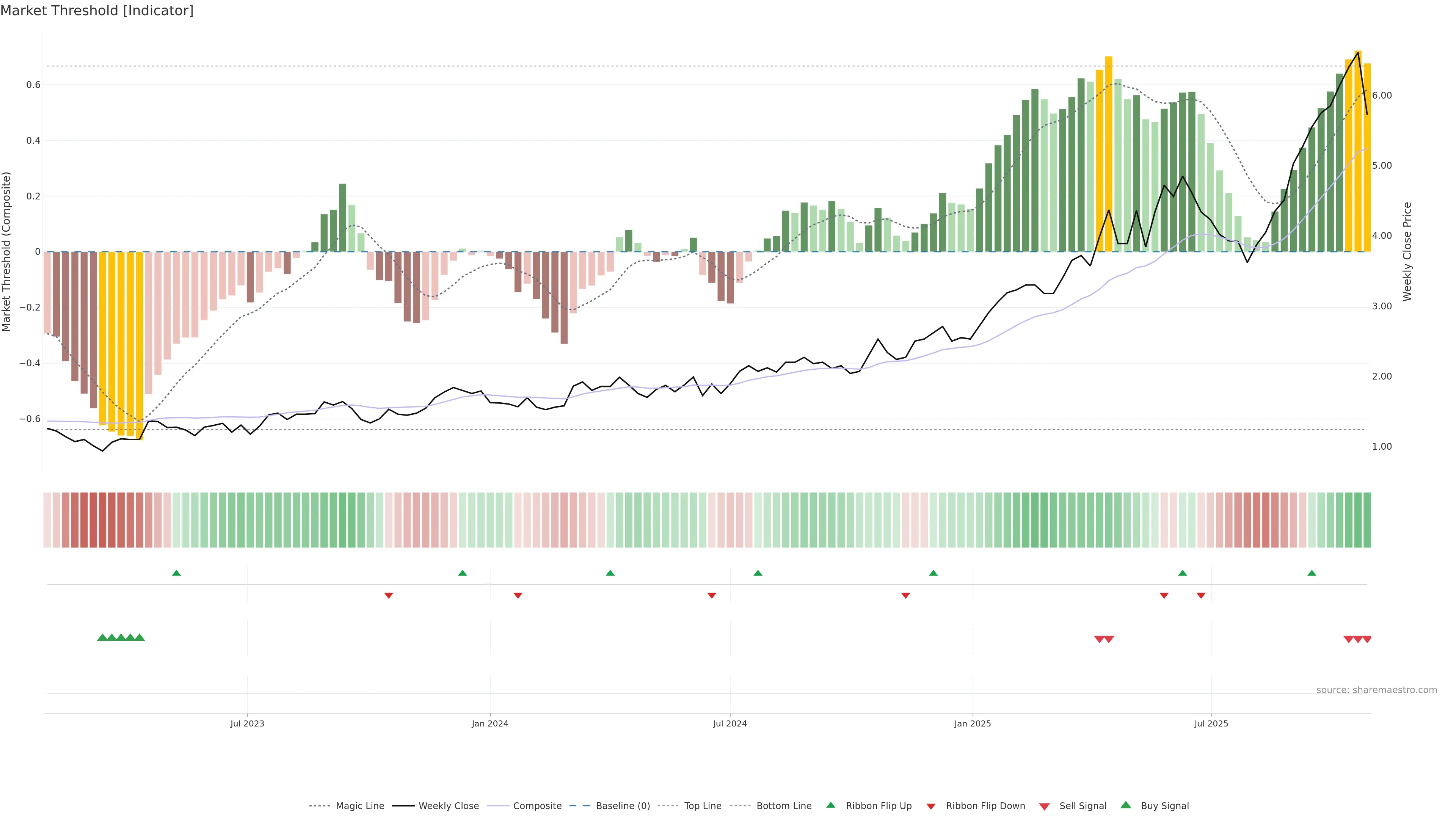Click the Top Line legend item
The image size is (1456, 819).
(703, 806)
